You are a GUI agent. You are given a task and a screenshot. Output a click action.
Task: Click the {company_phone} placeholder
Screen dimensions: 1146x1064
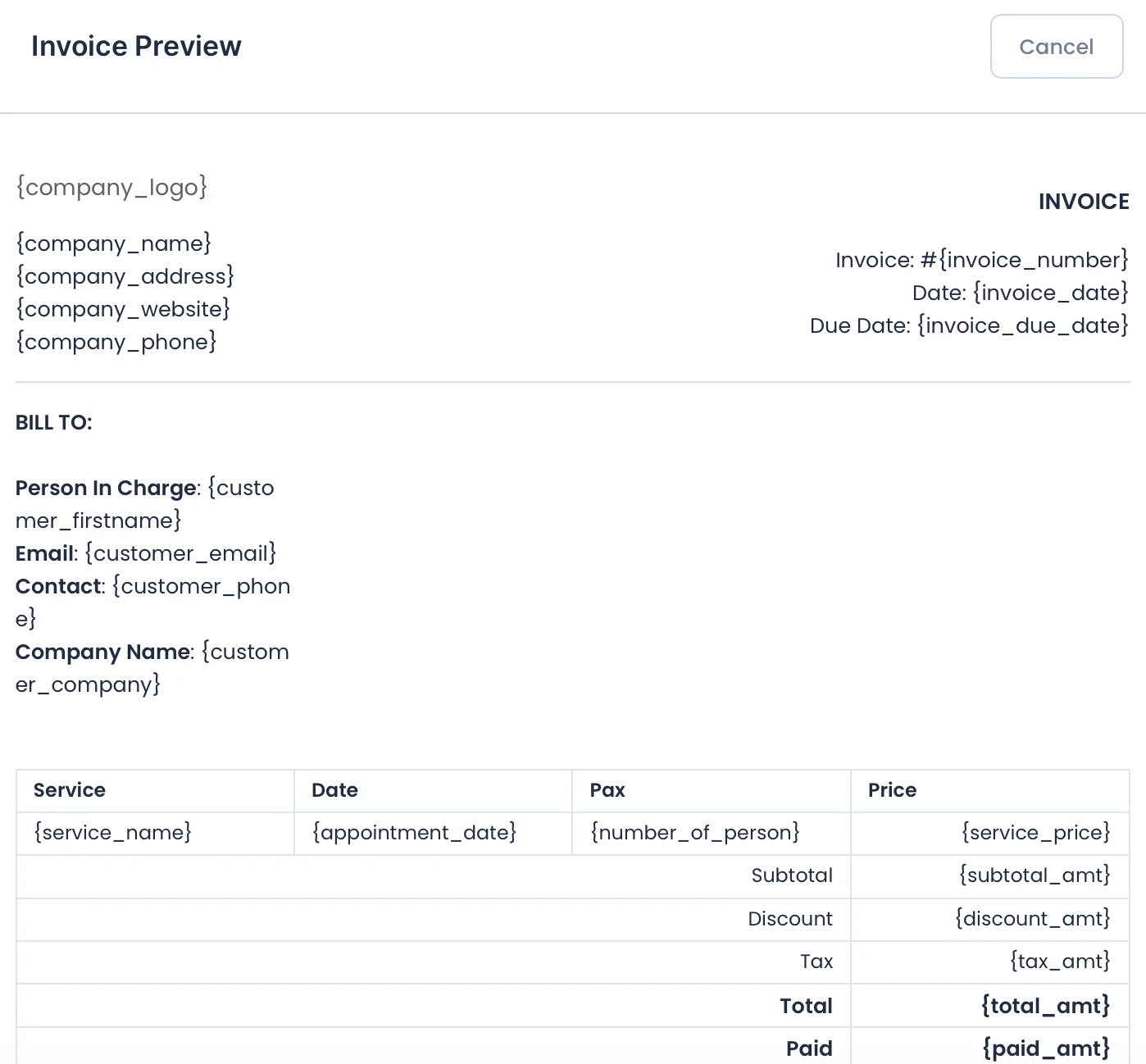click(x=116, y=342)
